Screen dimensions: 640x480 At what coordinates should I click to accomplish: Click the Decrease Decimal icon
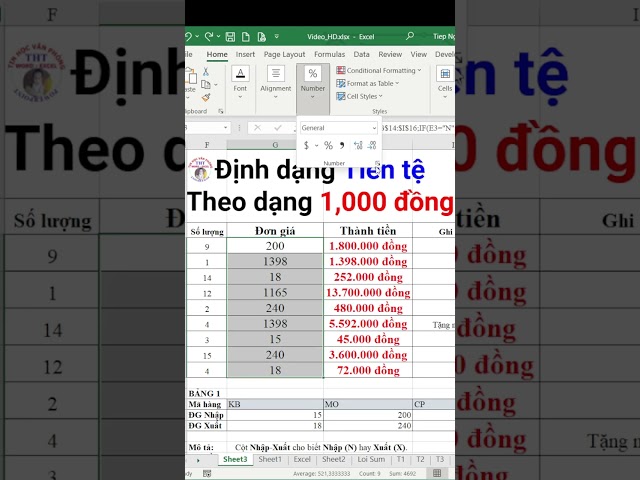pyautogui.click(x=372, y=145)
